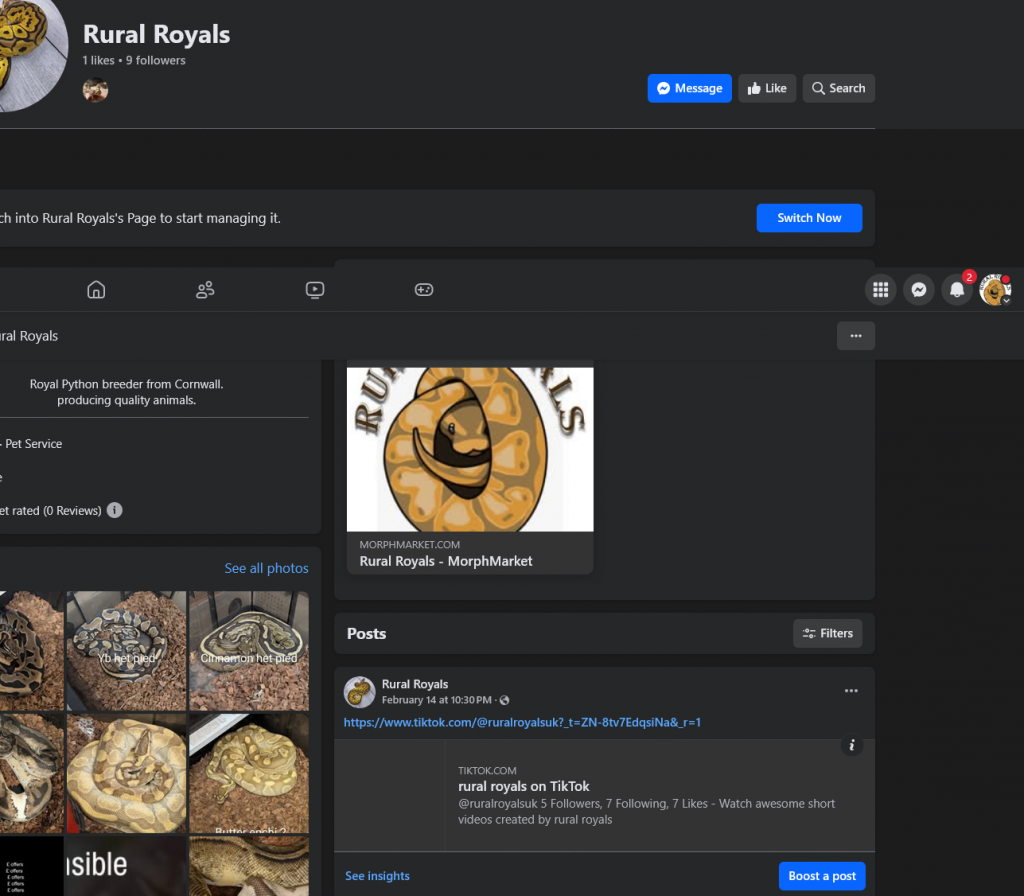
Task: Open the post Filters button
Action: pyautogui.click(x=827, y=633)
